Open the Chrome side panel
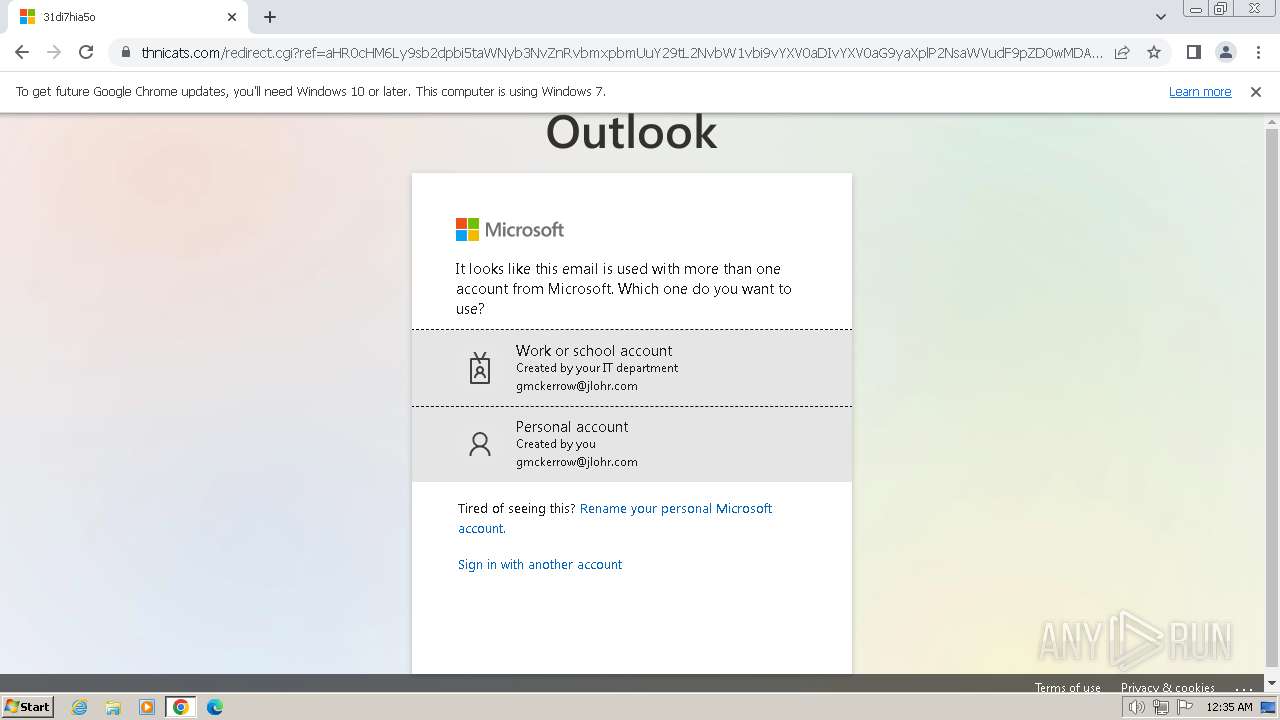 [x=1193, y=52]
